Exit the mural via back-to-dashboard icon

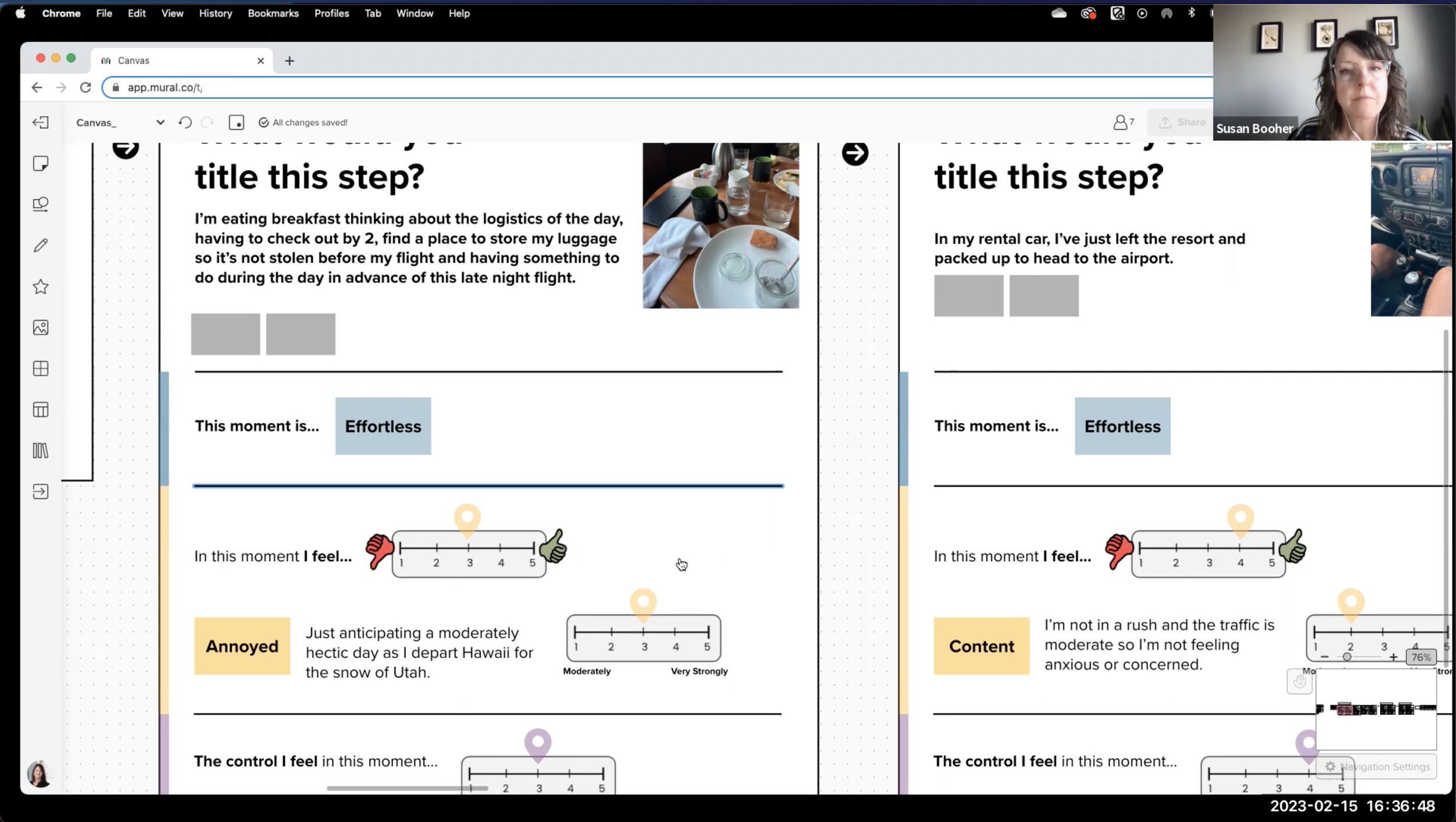[x=41, y=122]
